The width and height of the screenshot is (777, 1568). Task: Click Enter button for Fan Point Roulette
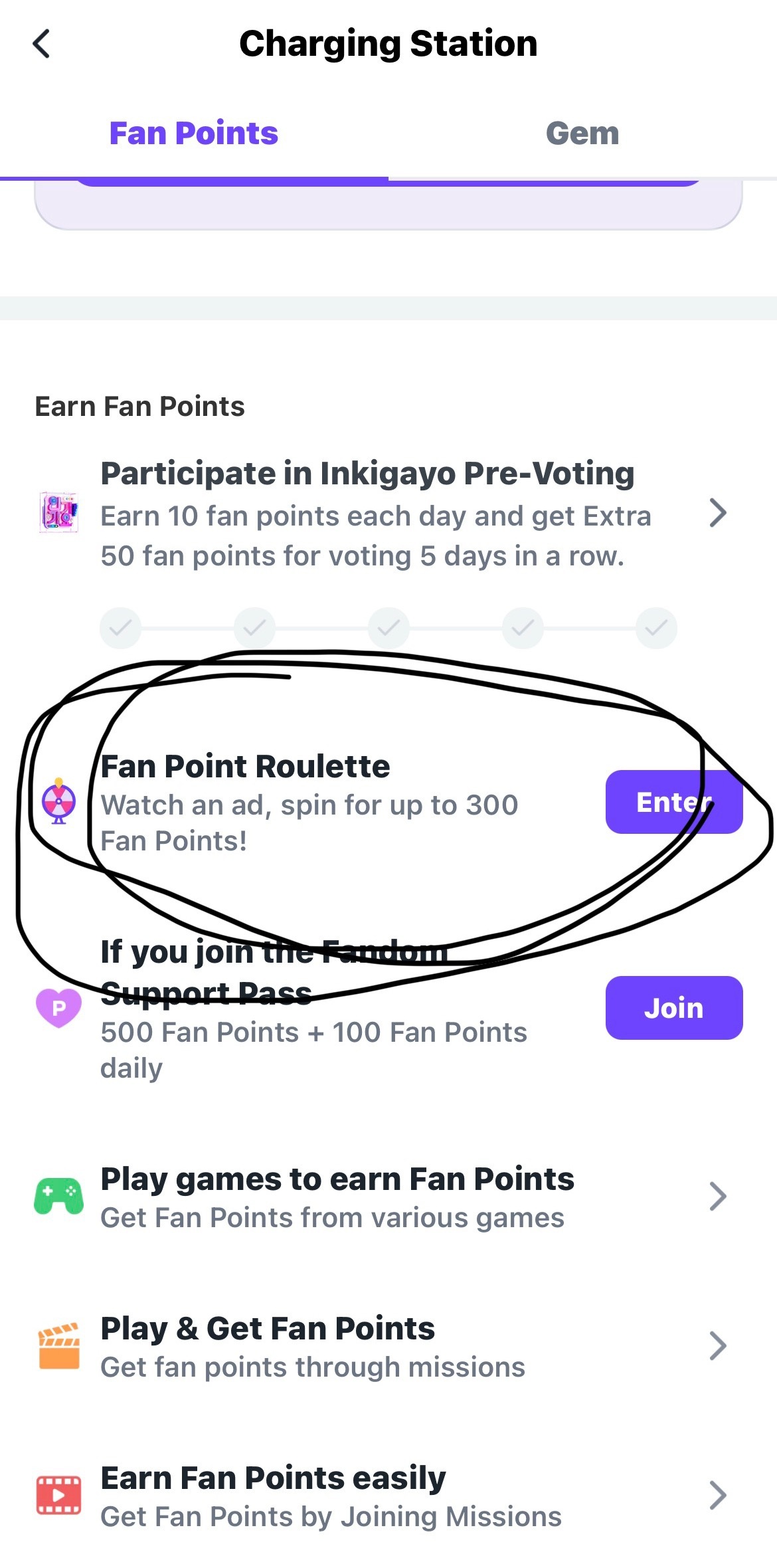[x=674, y=802]
